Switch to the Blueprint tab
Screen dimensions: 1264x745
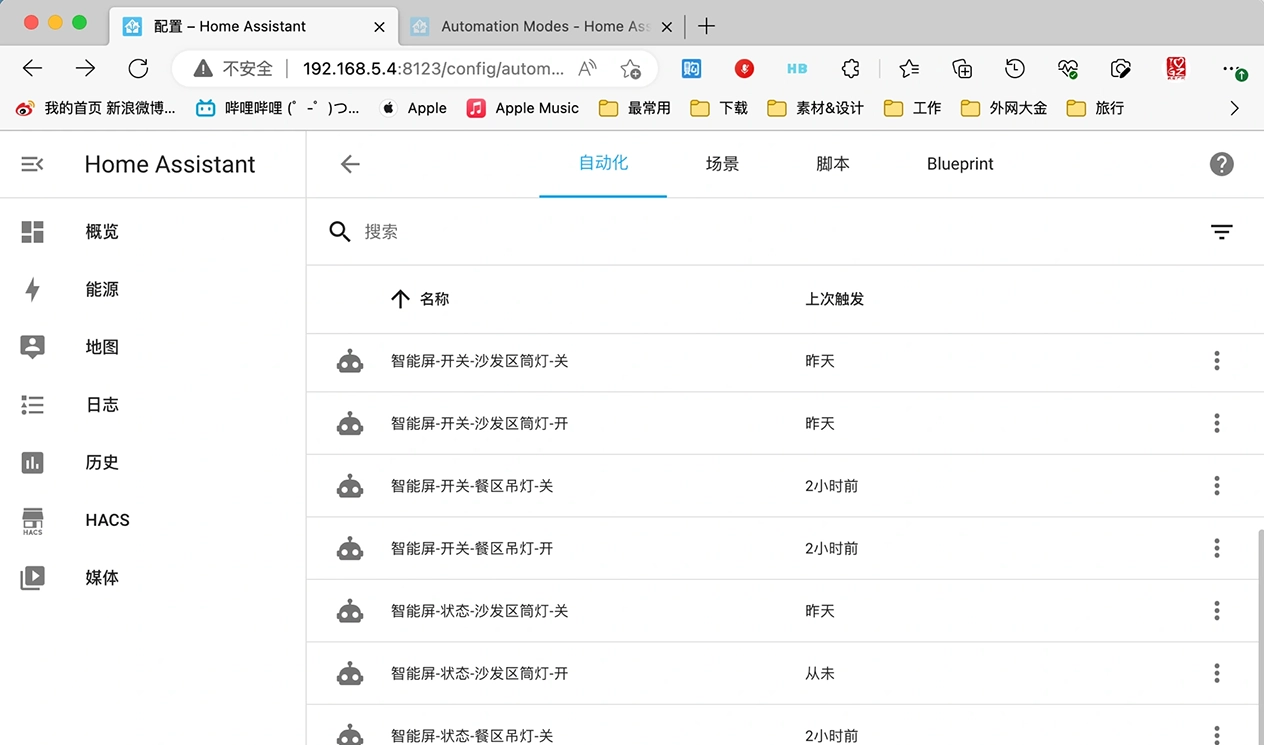click(x=960, y=164)
